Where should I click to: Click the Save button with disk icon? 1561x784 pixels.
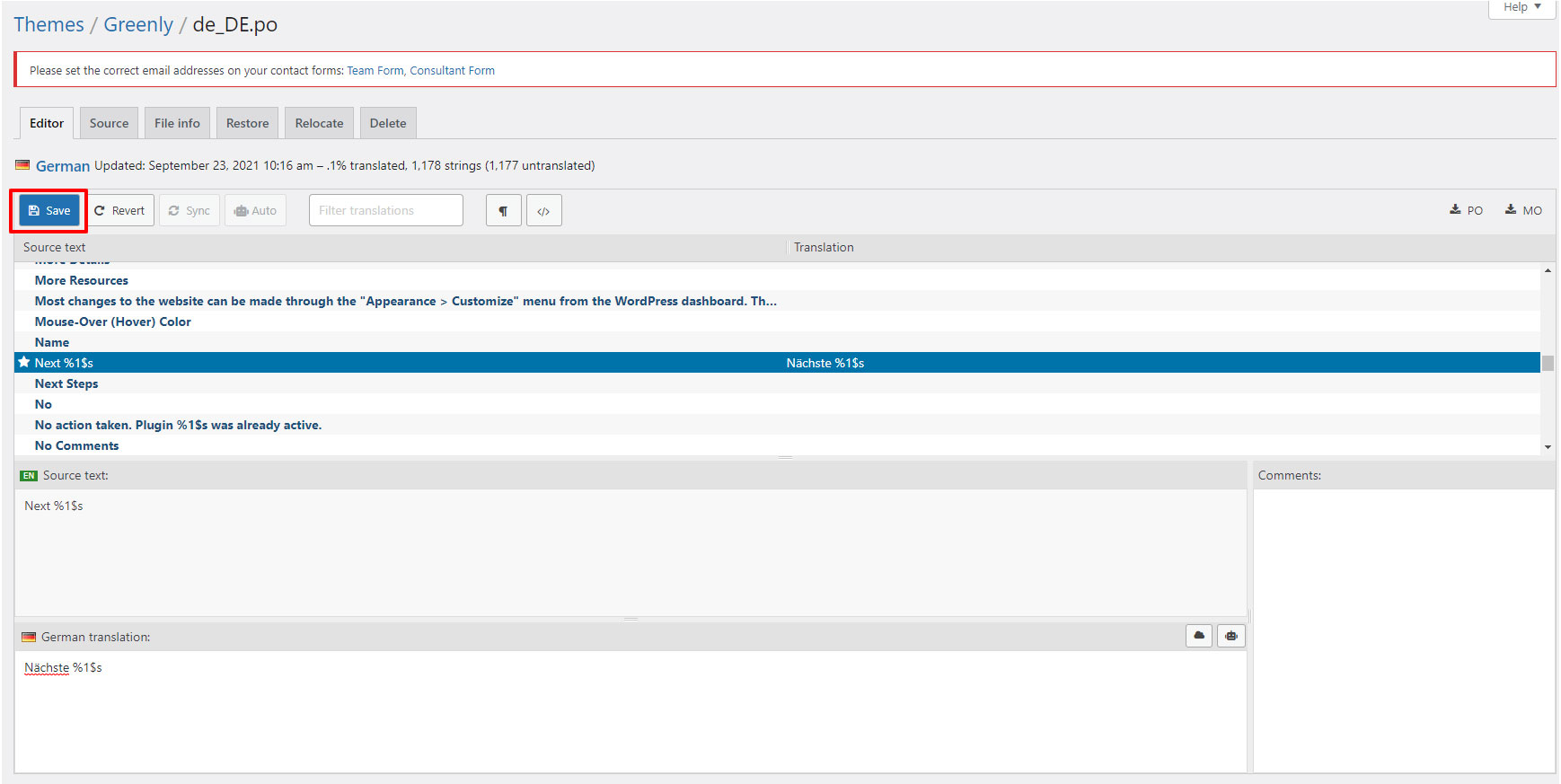(49, 211)
